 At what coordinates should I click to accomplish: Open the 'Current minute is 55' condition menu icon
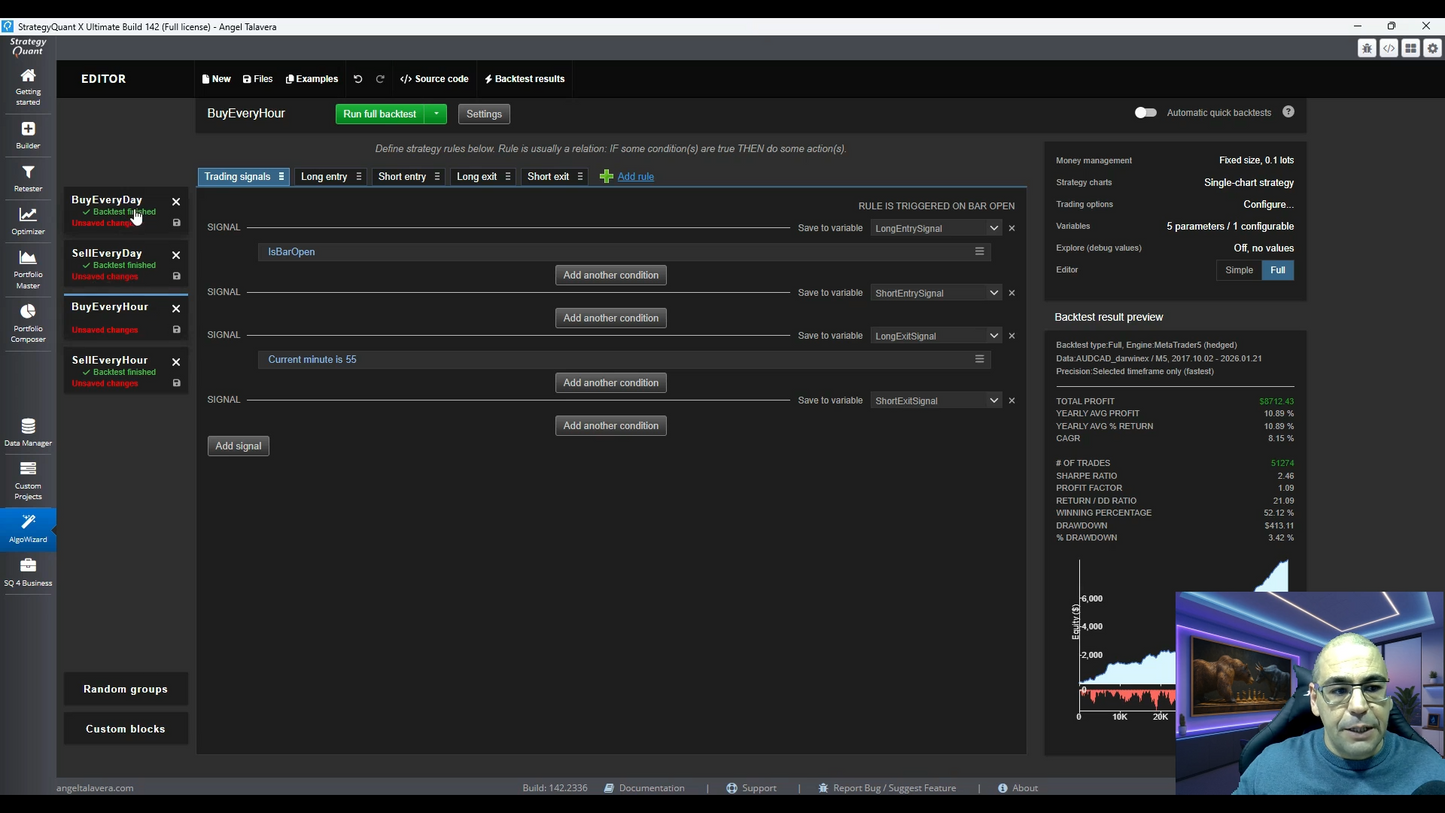(x=980, y=359)
